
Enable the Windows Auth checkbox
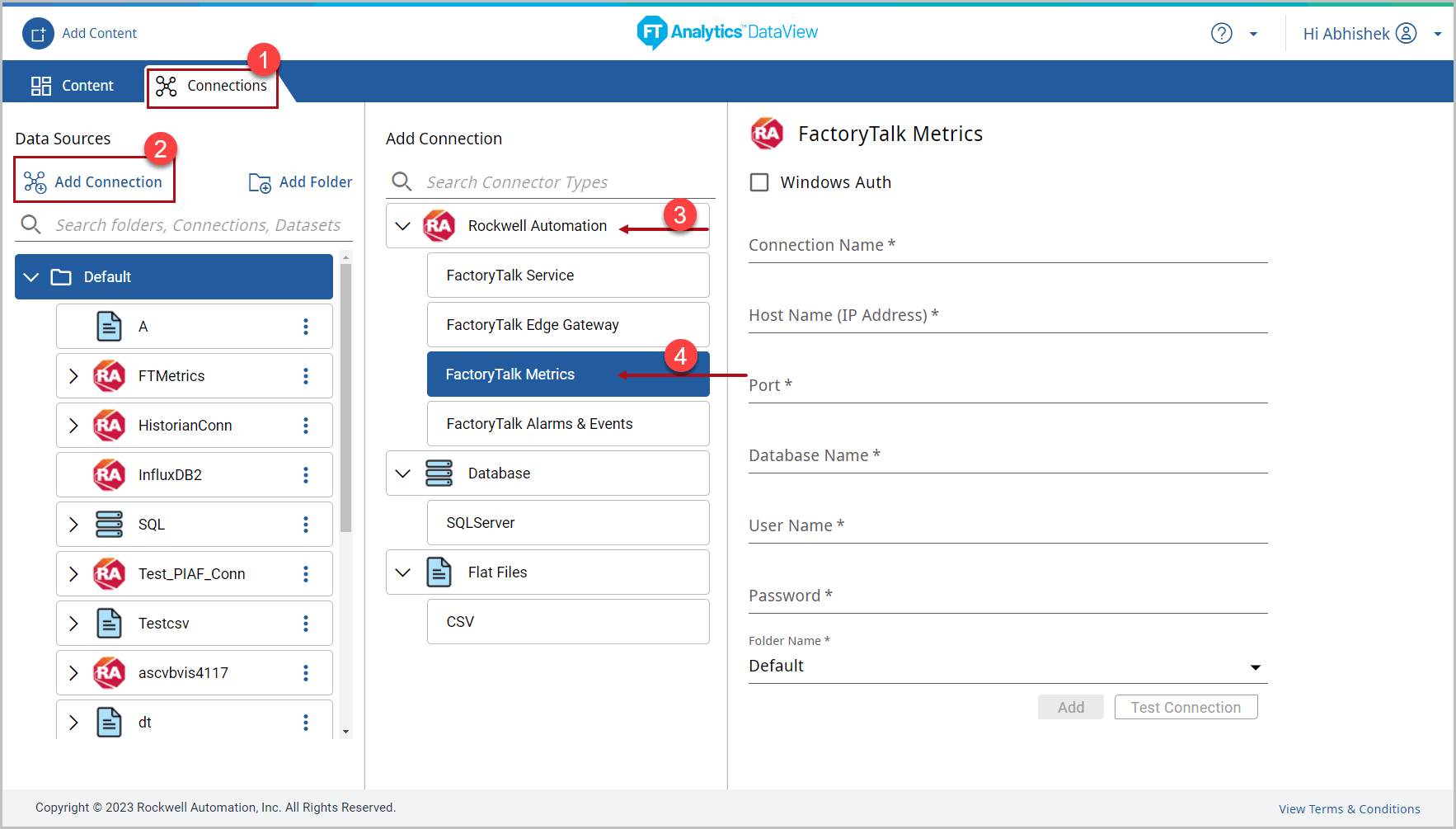[x=759, y=182]
